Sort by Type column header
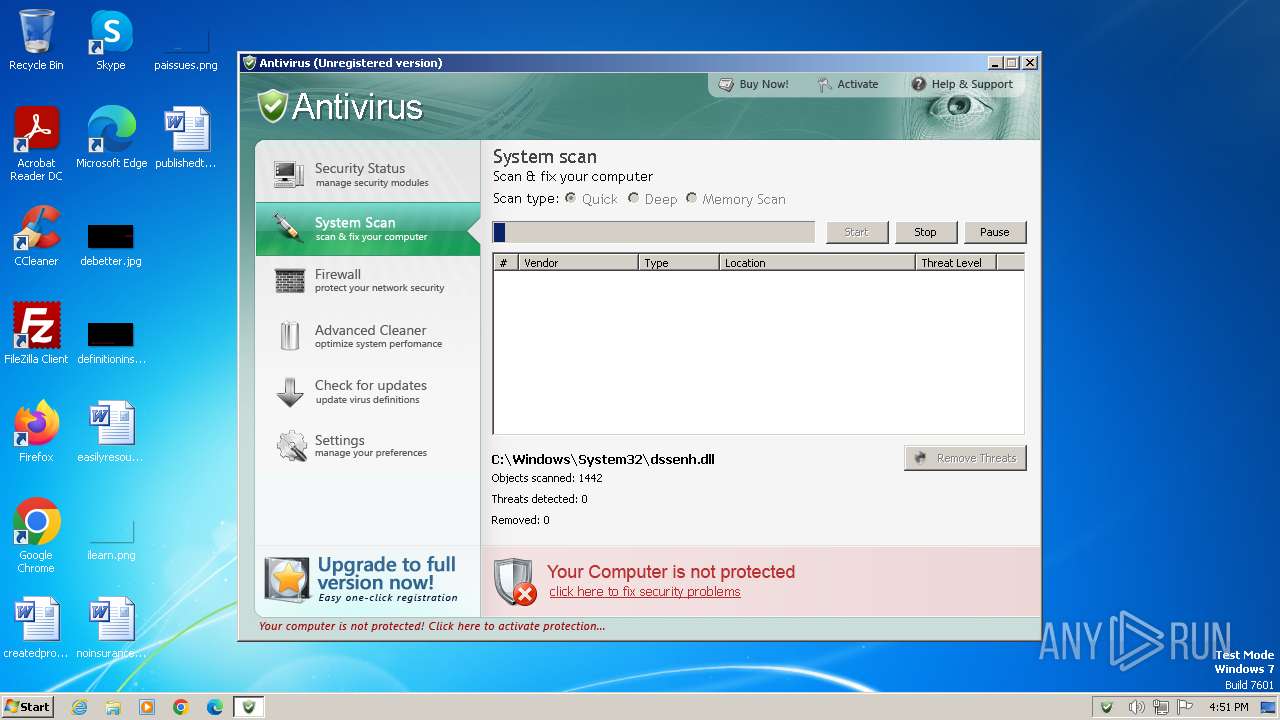The image size is (1280, 720). coord(679,263)
